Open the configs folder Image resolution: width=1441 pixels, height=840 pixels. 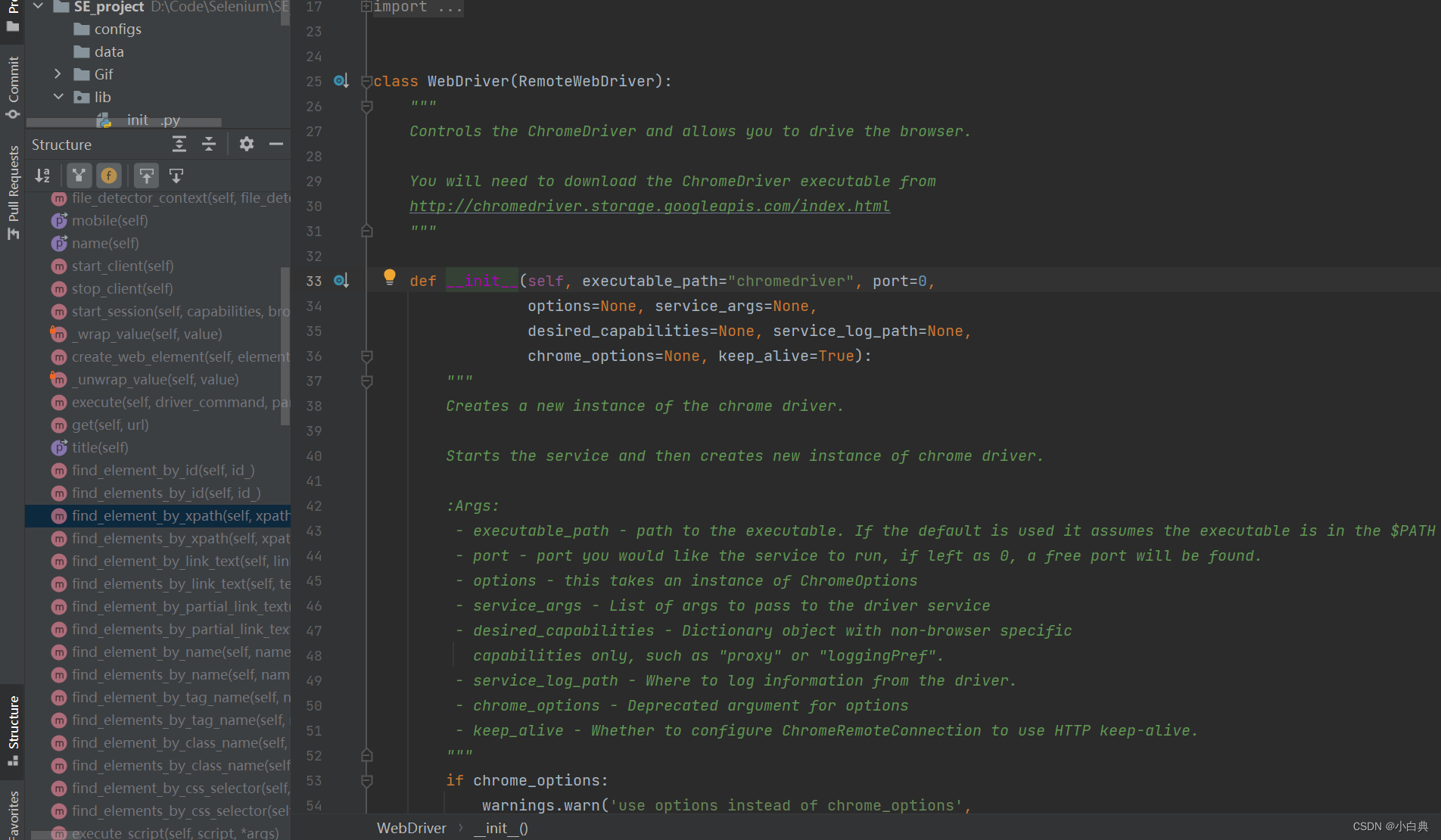point(117,29)
